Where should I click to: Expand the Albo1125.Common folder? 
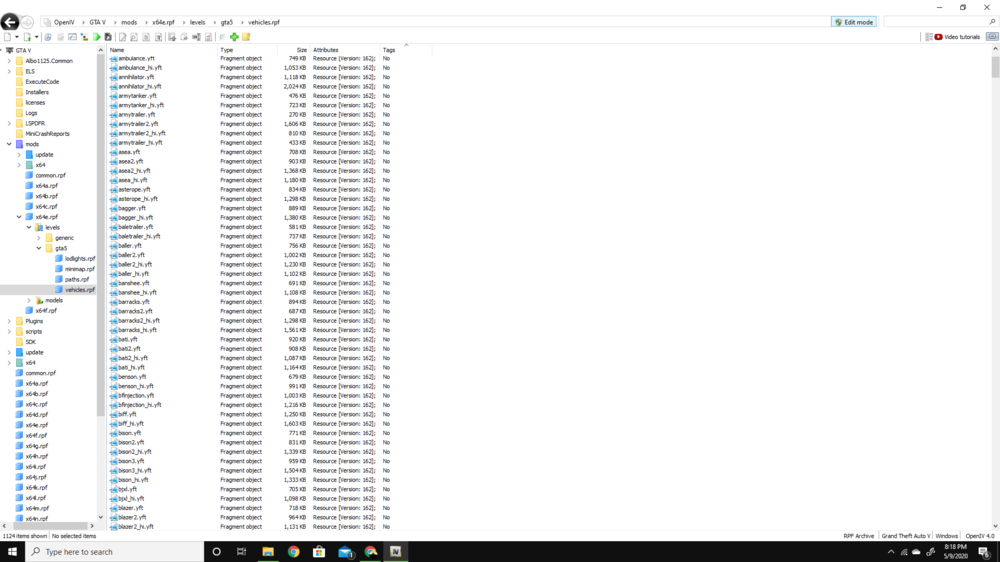click(x=9, y=61)
